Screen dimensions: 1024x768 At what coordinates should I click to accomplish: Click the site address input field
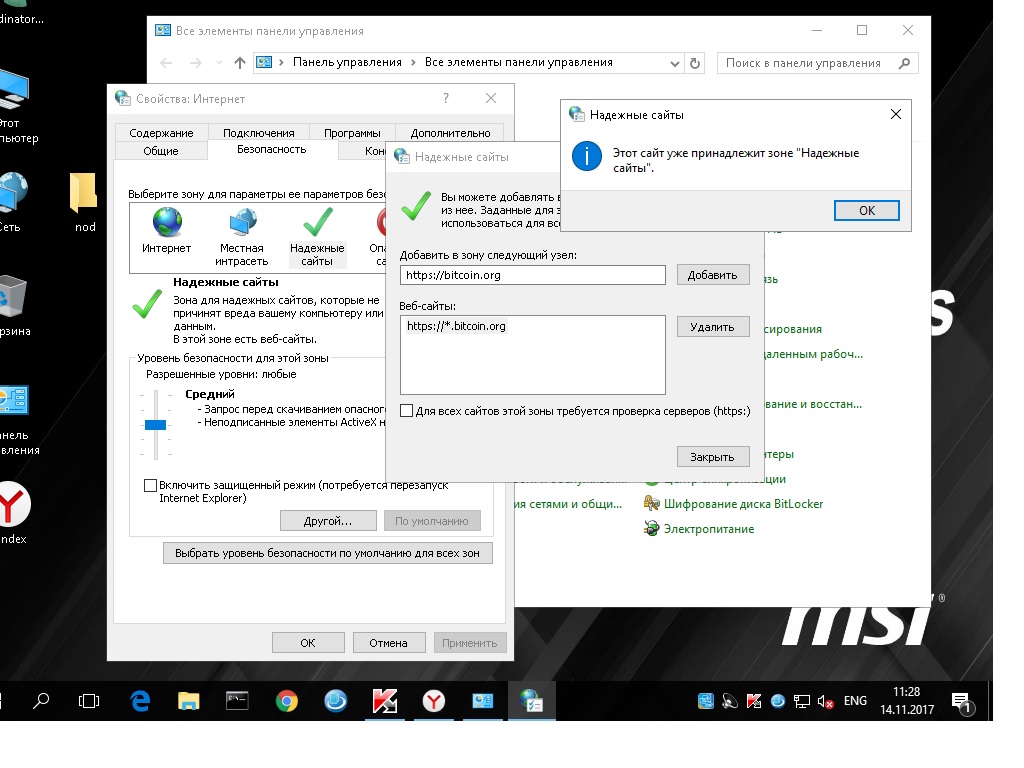pos(532,275)
